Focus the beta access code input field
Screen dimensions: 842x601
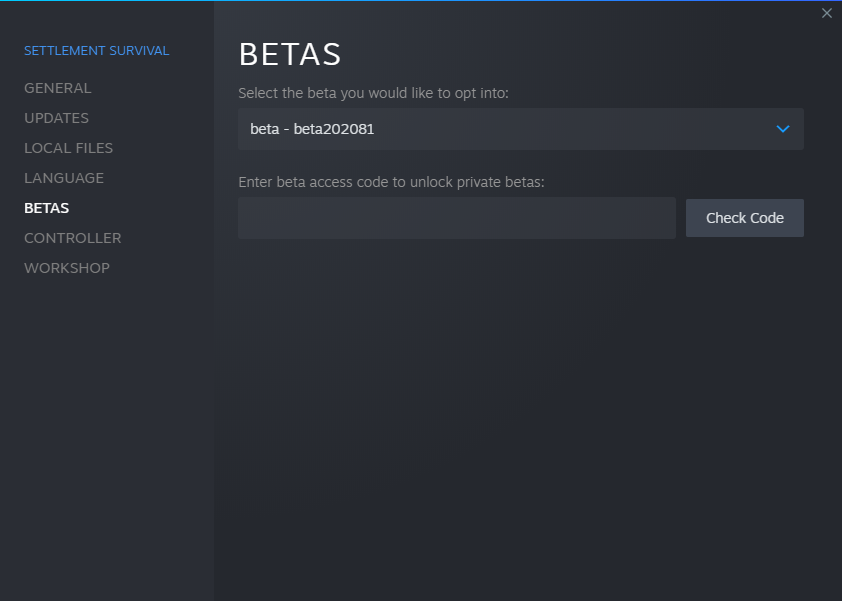click(456, 218)
